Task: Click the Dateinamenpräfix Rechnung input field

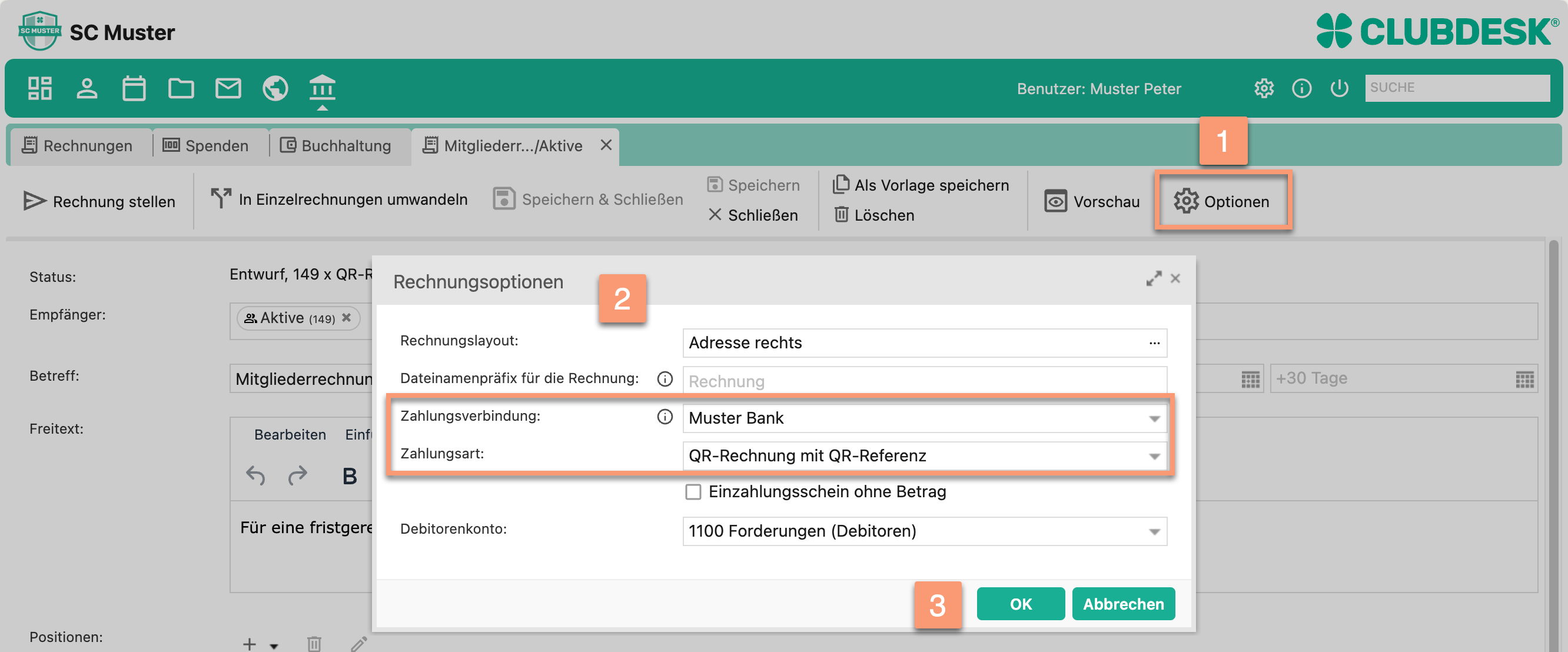Action: point(924,381)
